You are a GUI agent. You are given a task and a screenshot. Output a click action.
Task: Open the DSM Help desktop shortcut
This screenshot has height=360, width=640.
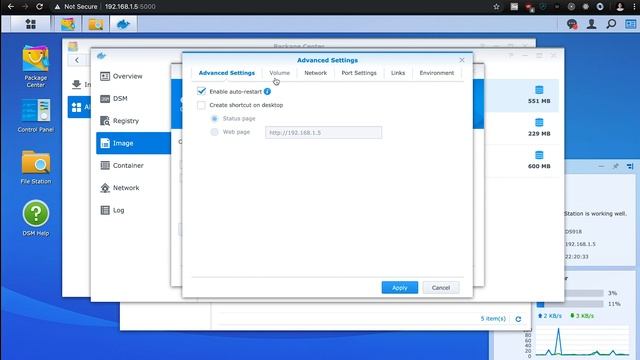click(x=36, y=218)
